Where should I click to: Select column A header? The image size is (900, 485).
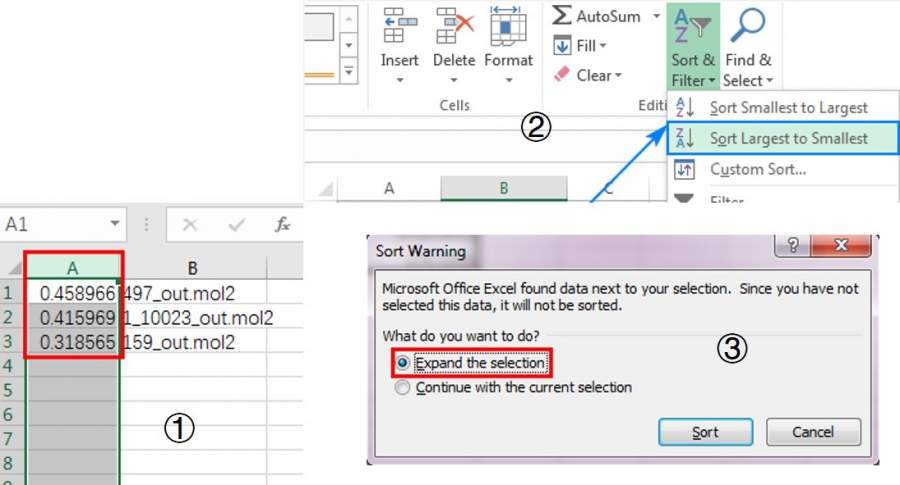[x=73, y=267]
